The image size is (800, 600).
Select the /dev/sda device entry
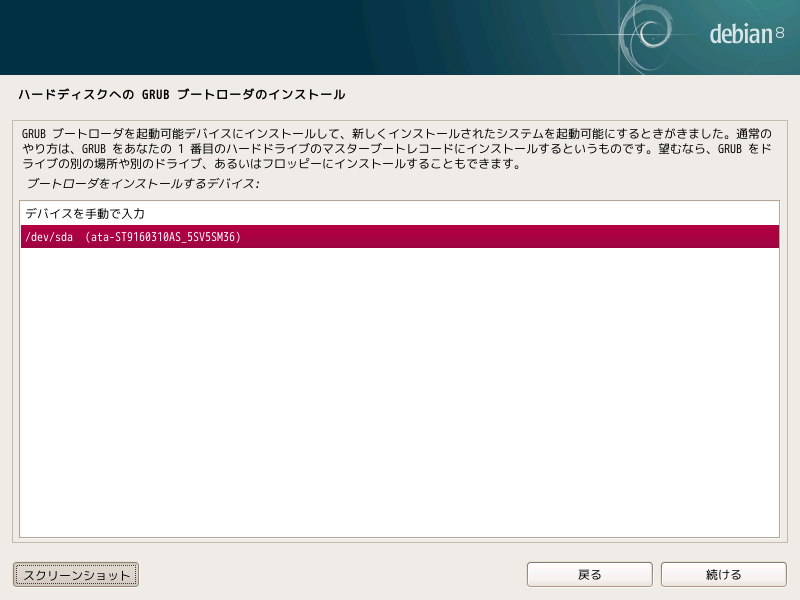tap(42, 237)
